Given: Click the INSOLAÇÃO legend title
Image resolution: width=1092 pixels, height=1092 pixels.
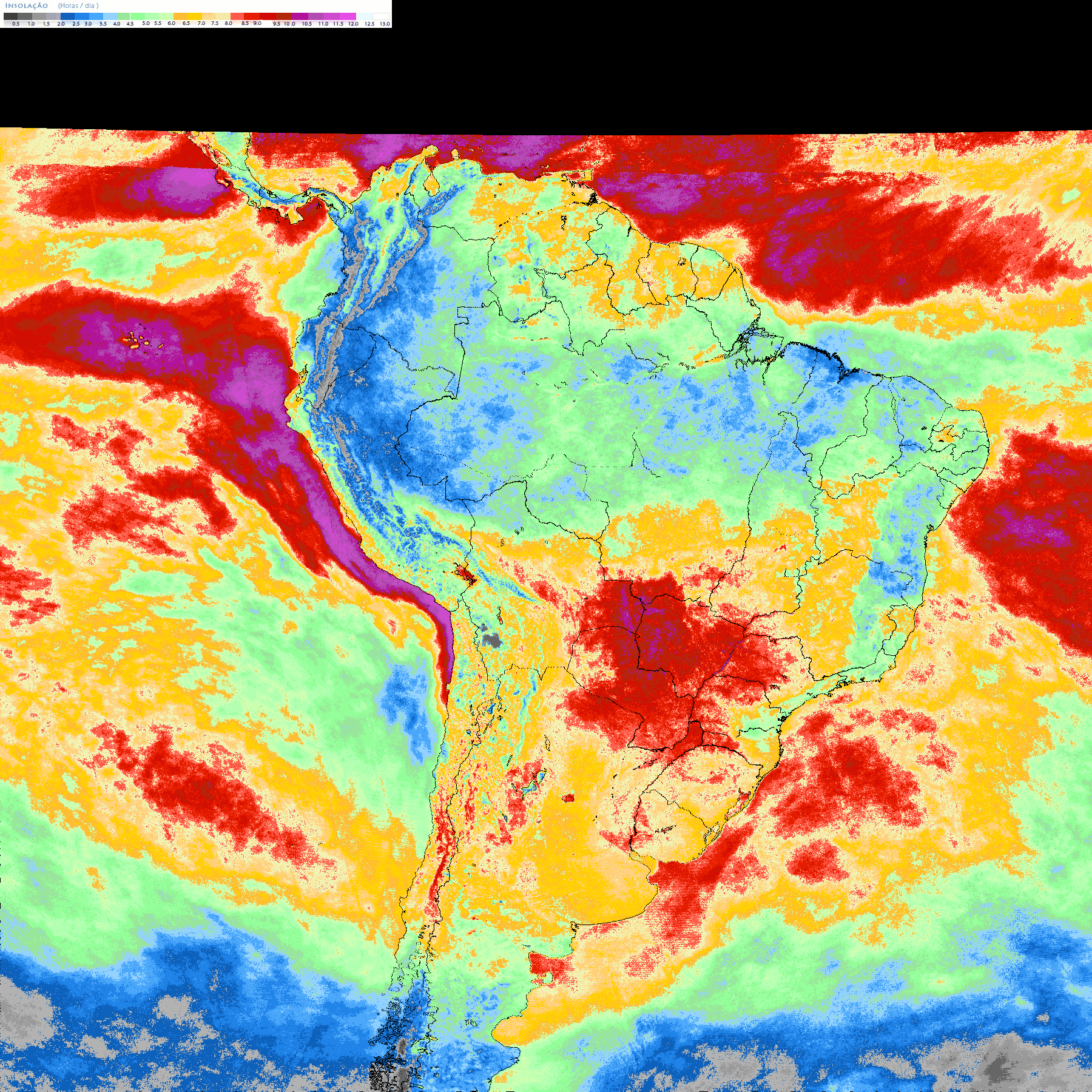Looking at the screenshot, I should coord(27,5).
